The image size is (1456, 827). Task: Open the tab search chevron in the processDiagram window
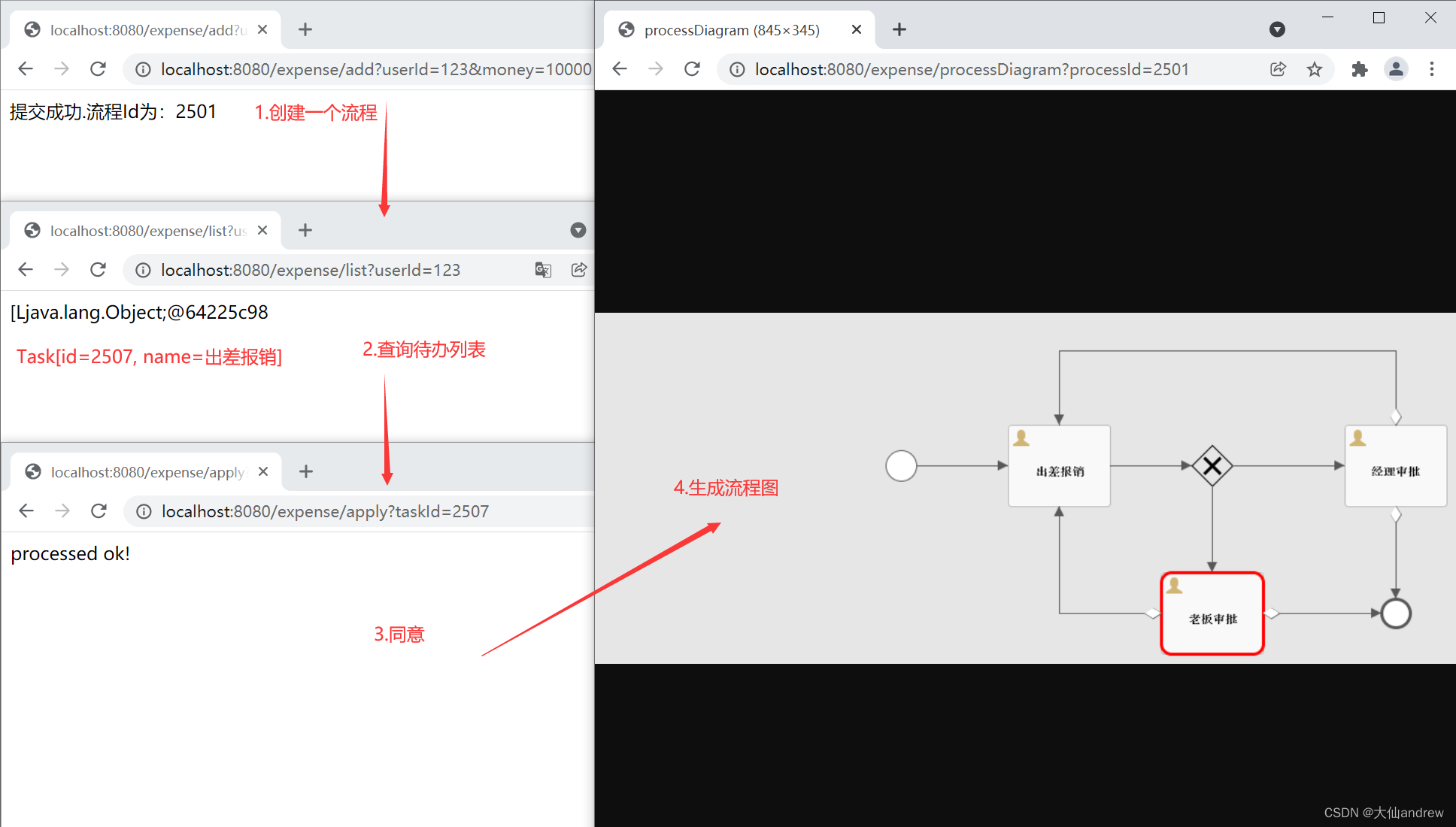[1278, 29]
